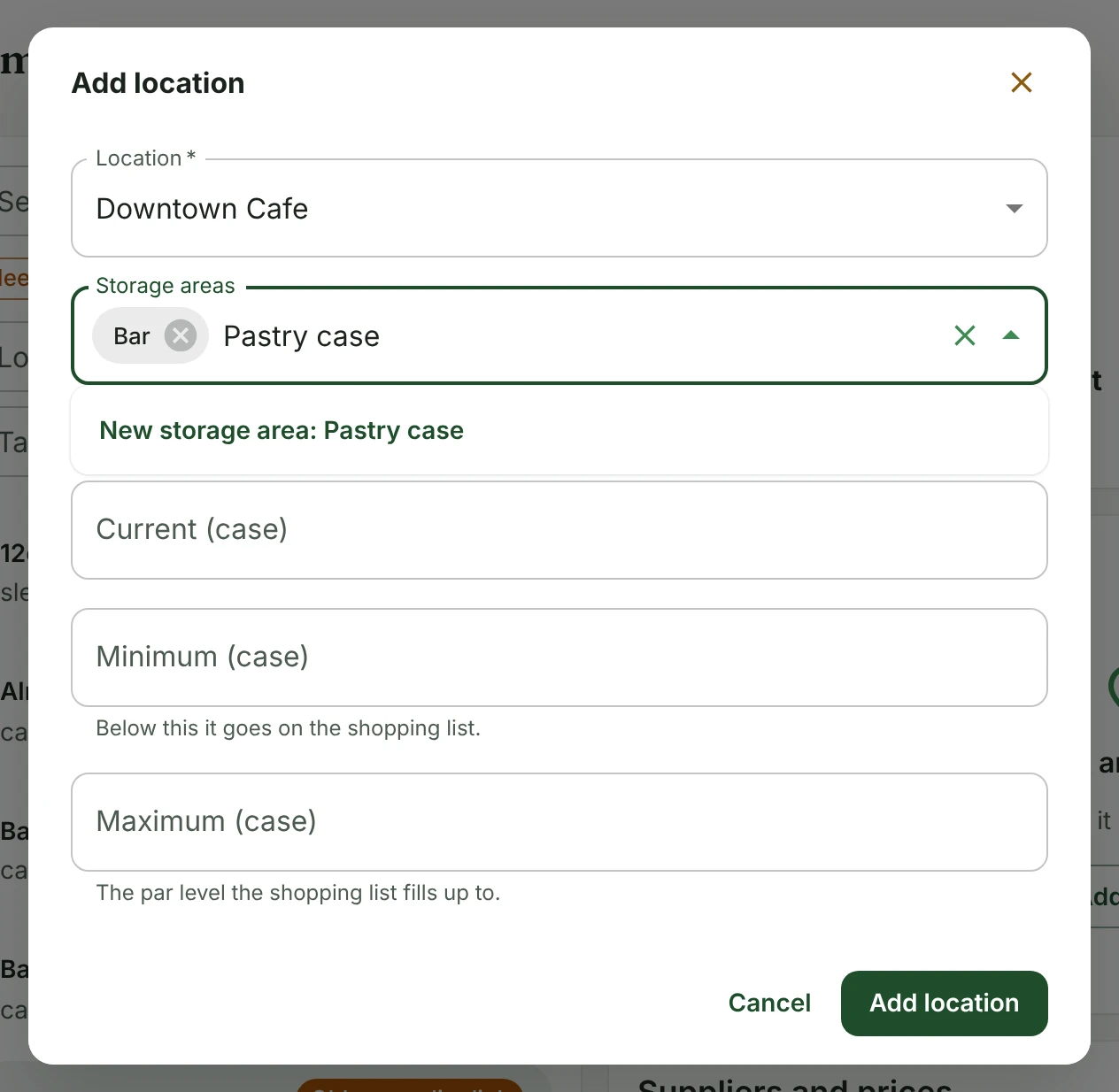Select the Downtown Cafe location field
This screenshot has width=1119, height=1092.
(559, 208)
